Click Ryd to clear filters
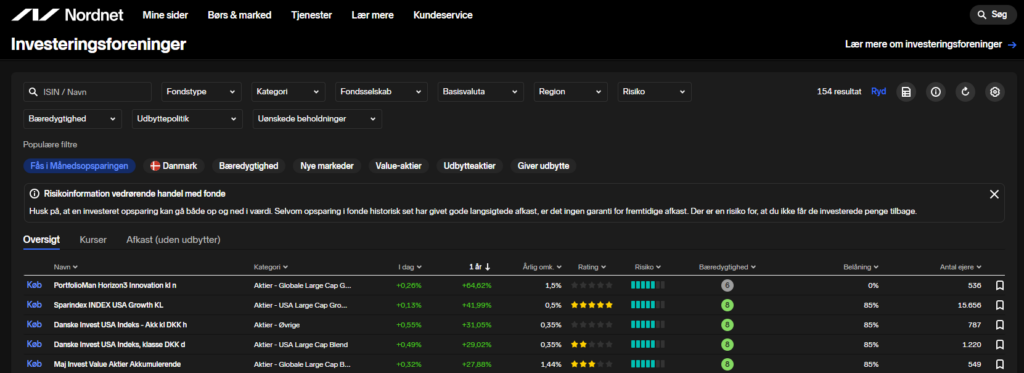The image size is (1024, 373). click(878, 92)
